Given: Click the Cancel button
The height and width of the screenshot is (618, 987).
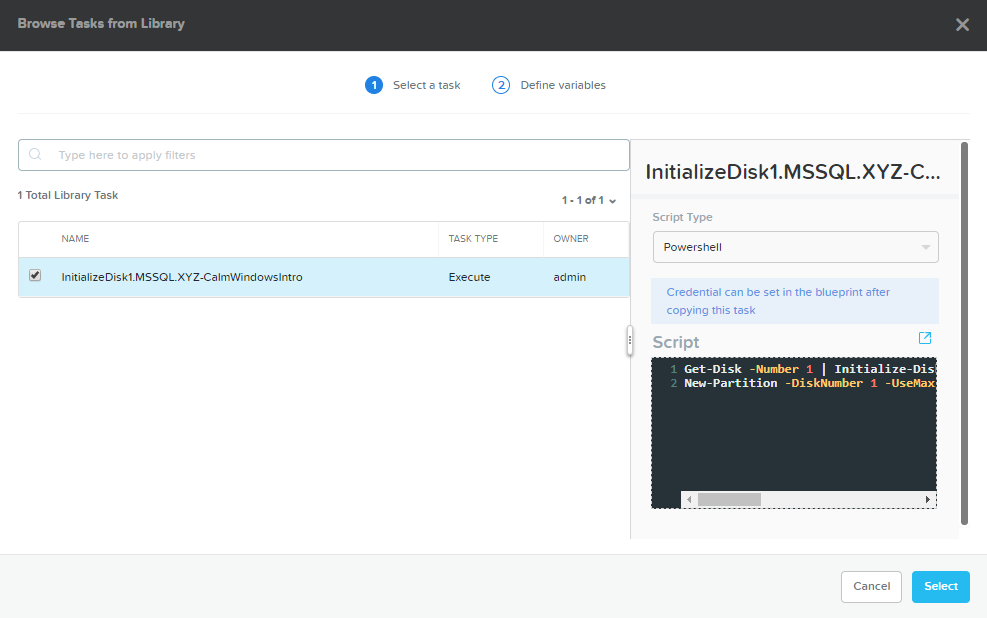Looking at the screenshot, I should [x=871, y=587].
